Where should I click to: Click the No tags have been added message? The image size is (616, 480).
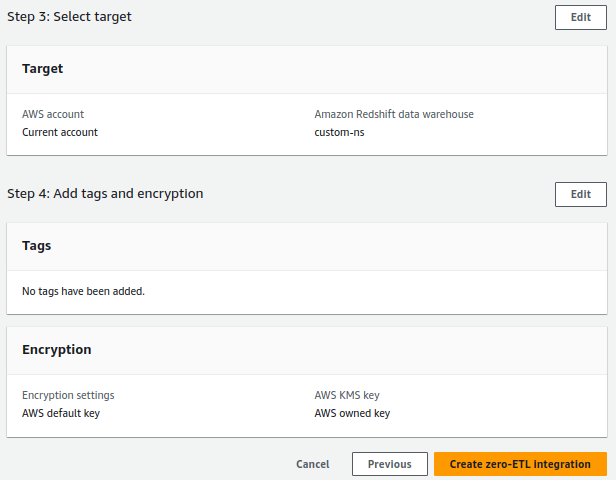coord(84,291)
